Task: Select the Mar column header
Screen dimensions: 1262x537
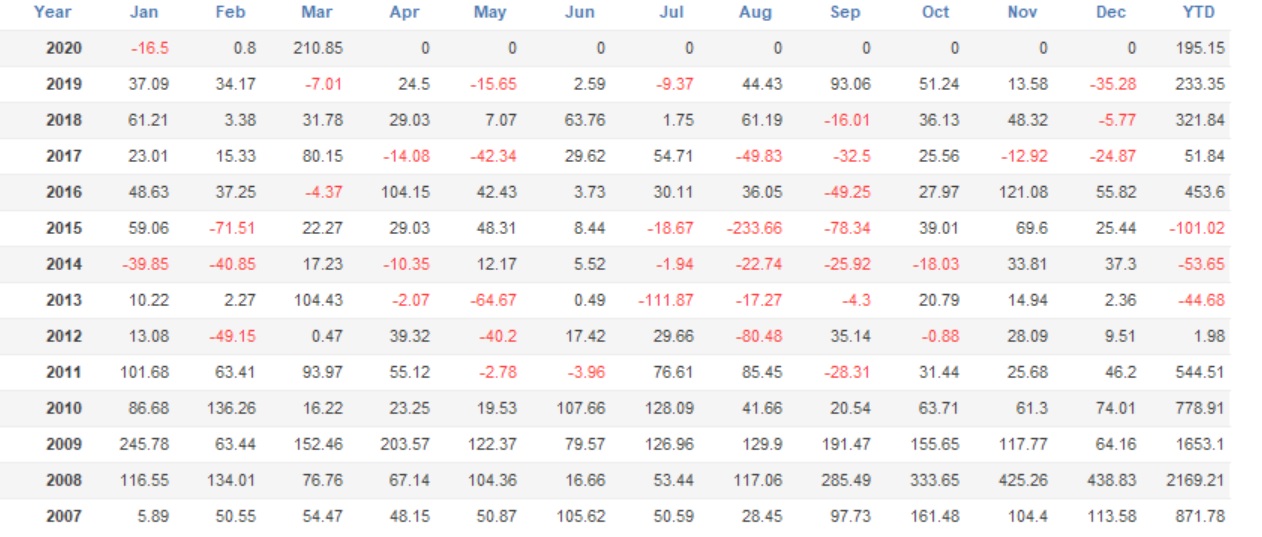Action: click(317, 13)
